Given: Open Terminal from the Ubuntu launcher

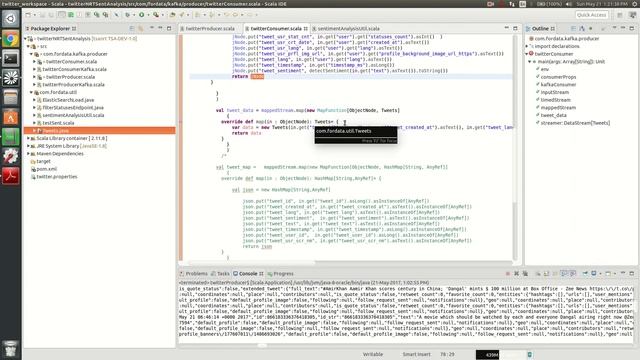Looking at the screenshot, I should 11,58.
